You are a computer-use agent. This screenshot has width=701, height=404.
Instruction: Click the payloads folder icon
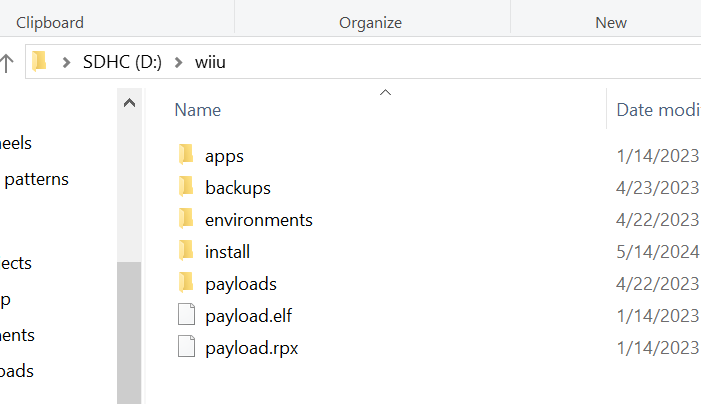coord(186,283)
